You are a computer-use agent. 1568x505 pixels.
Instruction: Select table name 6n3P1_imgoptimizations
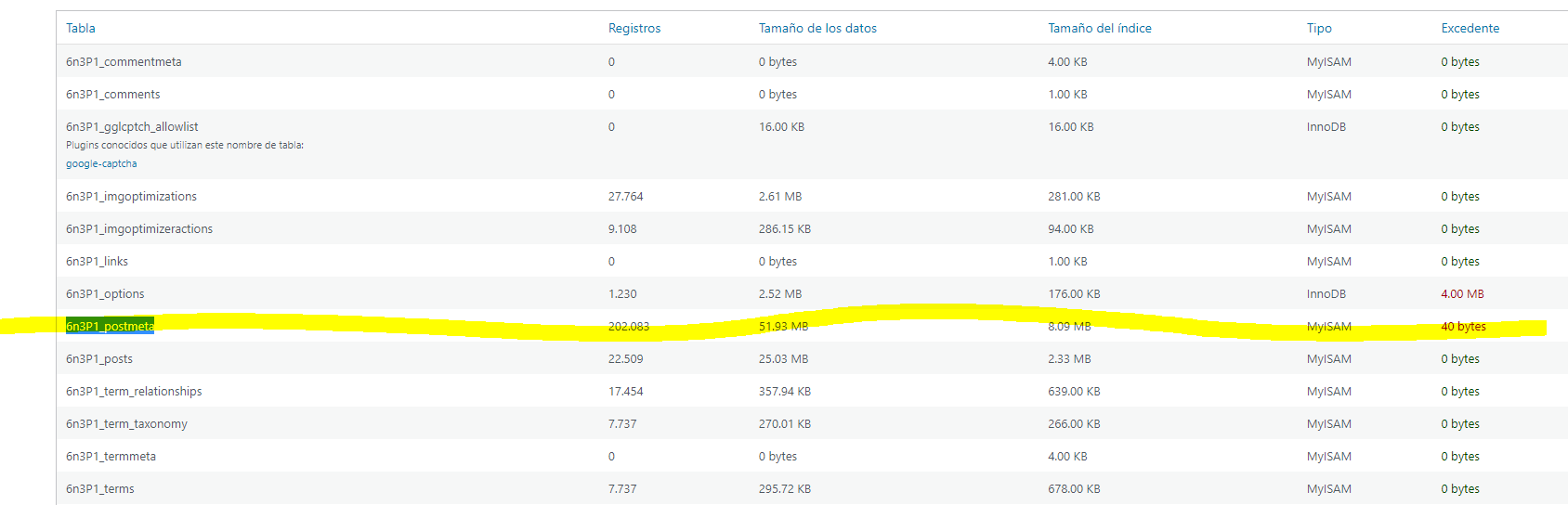[131, 197]
